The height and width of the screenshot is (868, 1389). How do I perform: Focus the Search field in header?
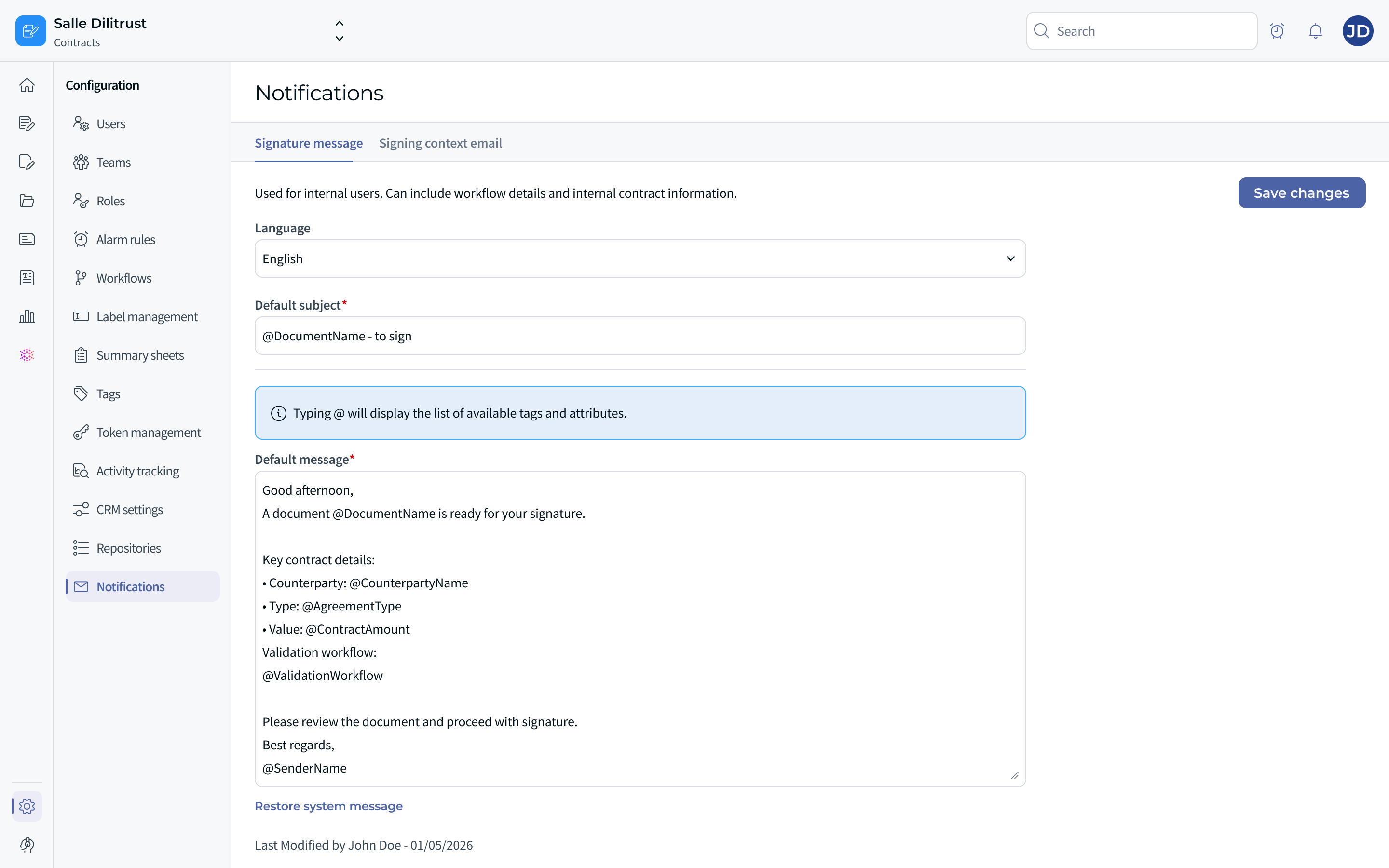tap(1142, 31)
